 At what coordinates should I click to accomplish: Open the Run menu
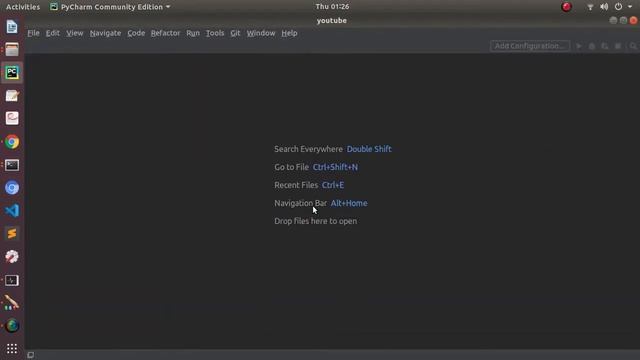pos(193,33)
